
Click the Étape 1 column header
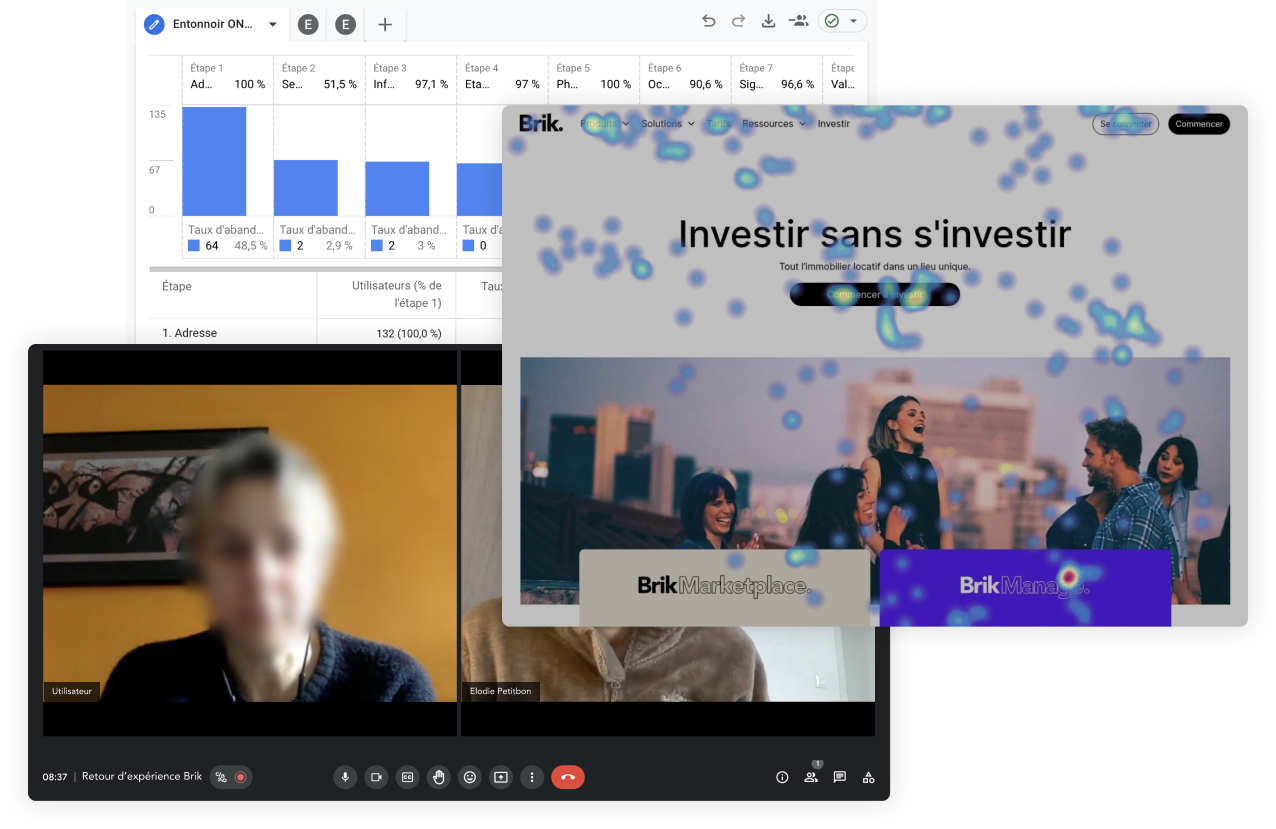(x=228, y=77)
